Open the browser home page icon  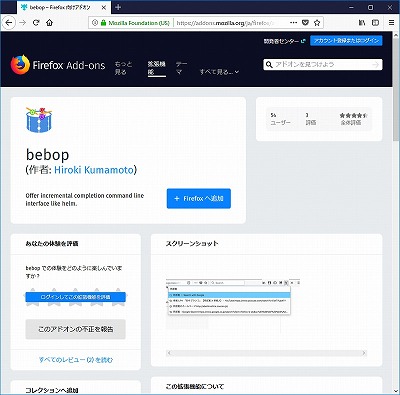(49, 23)
